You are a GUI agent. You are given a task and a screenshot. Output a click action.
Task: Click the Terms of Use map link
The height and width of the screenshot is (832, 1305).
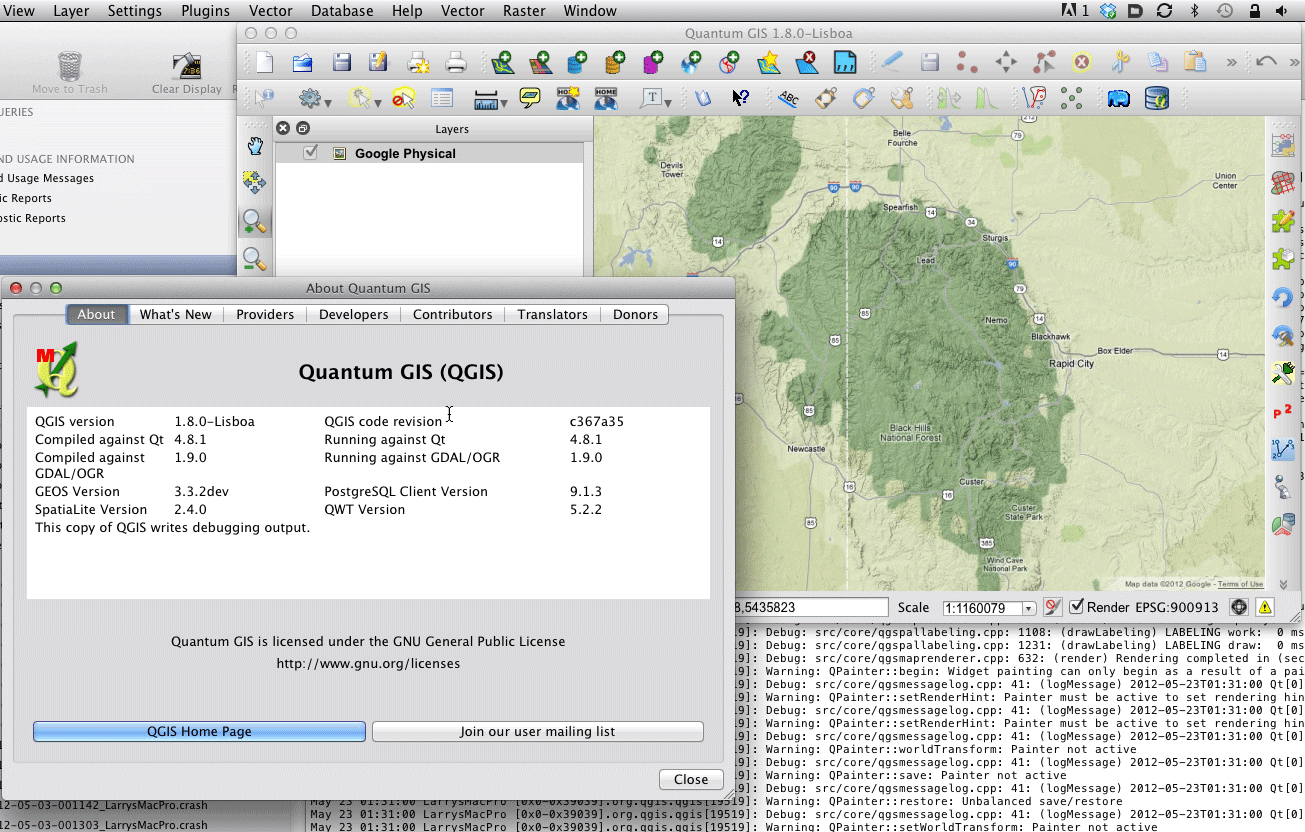[1240, 584]
